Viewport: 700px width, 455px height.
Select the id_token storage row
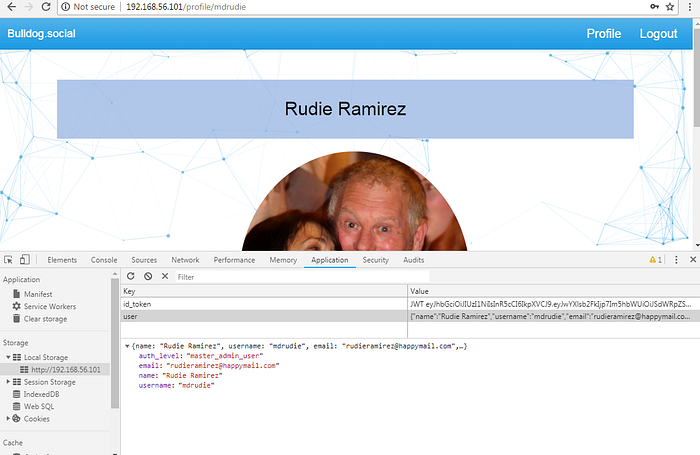[x=260, y=303]
